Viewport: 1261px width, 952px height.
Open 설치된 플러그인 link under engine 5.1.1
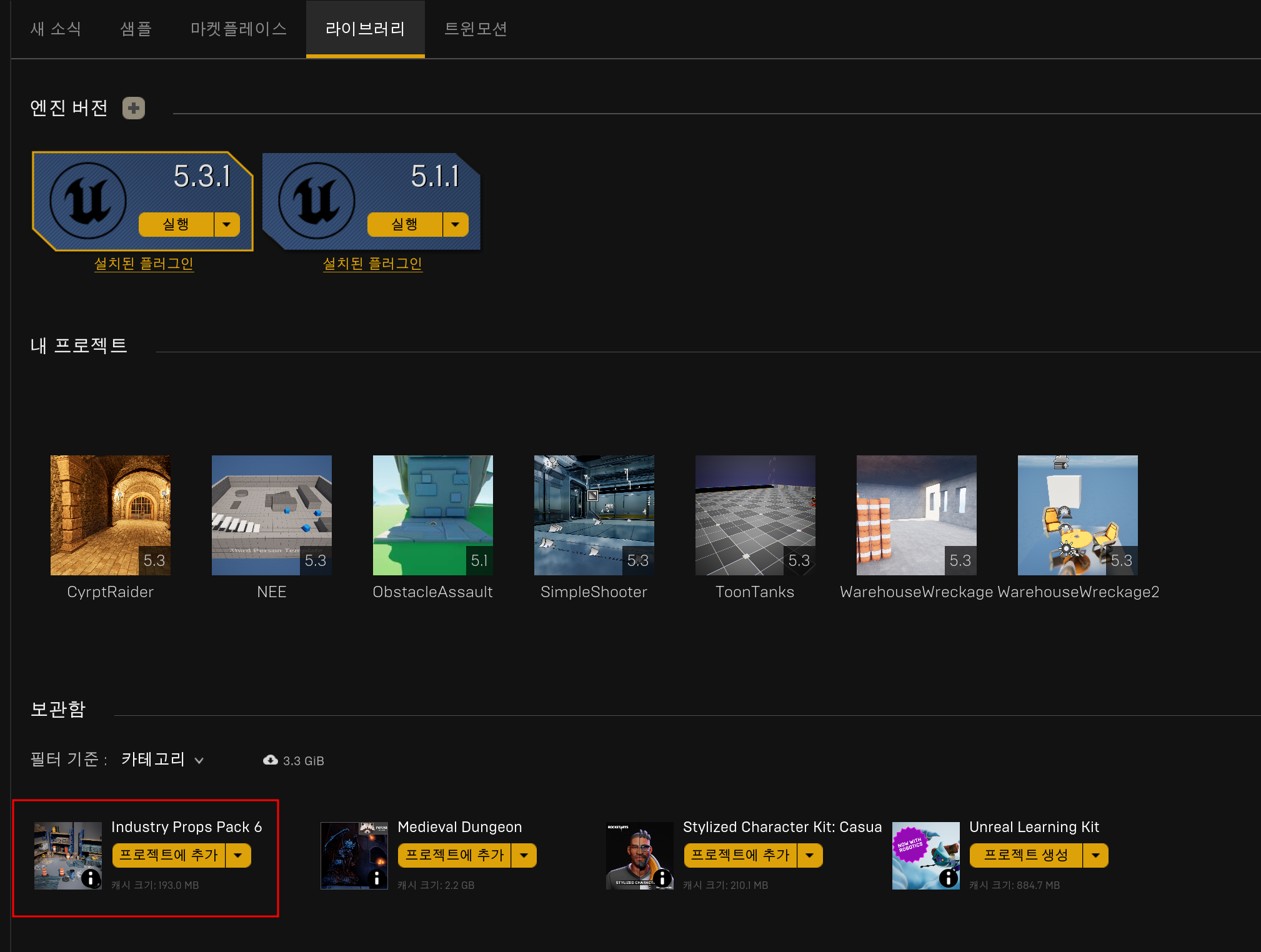tap(372, 264)
